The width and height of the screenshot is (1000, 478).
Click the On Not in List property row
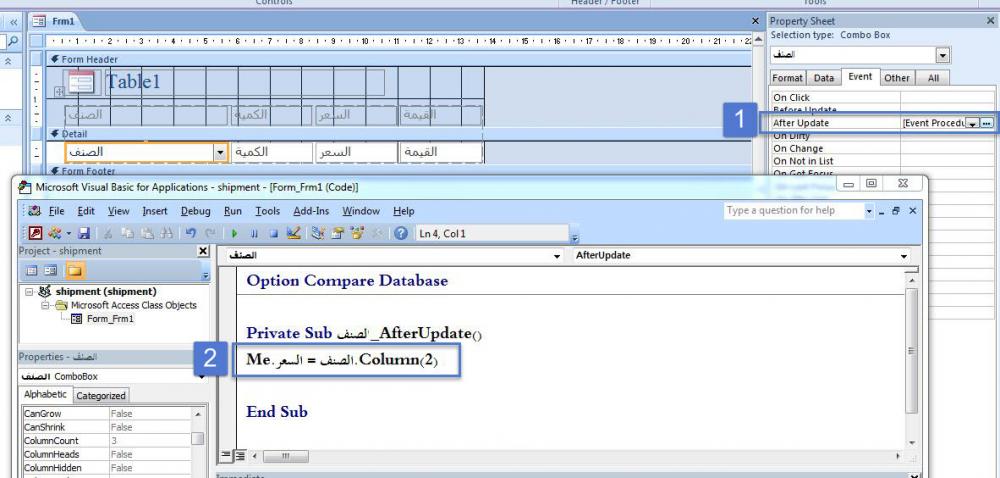point(883,161)
